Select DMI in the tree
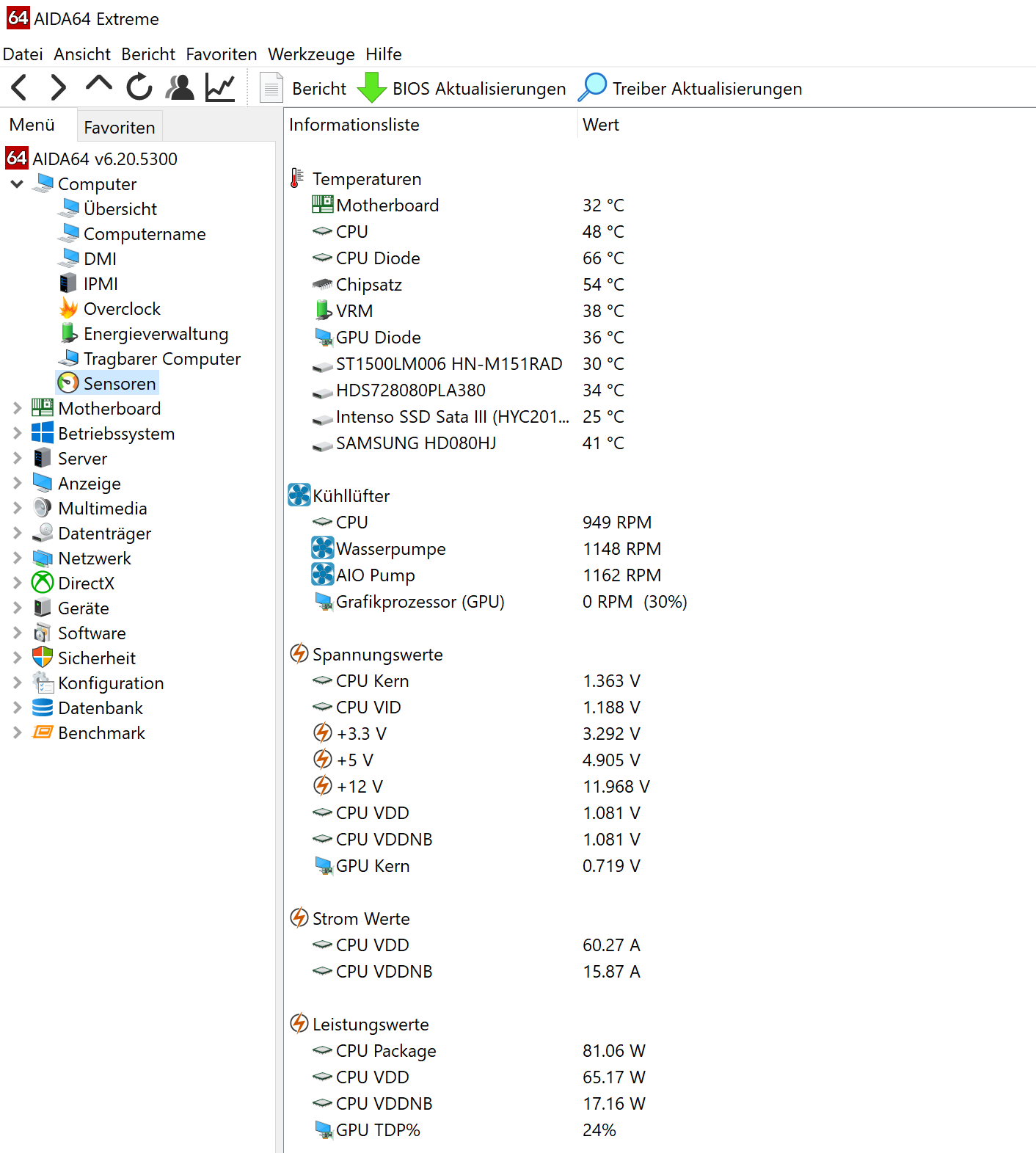Image resolution: width=1036 pixels, height=1153 pixels. [x=100, y=259]
